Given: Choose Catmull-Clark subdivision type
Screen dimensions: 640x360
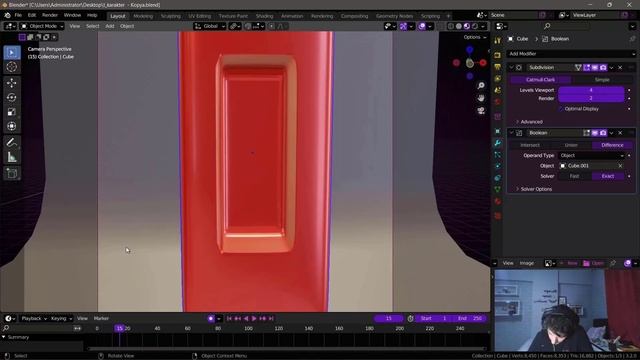Looking at the screenshot, I should [540, 80].
